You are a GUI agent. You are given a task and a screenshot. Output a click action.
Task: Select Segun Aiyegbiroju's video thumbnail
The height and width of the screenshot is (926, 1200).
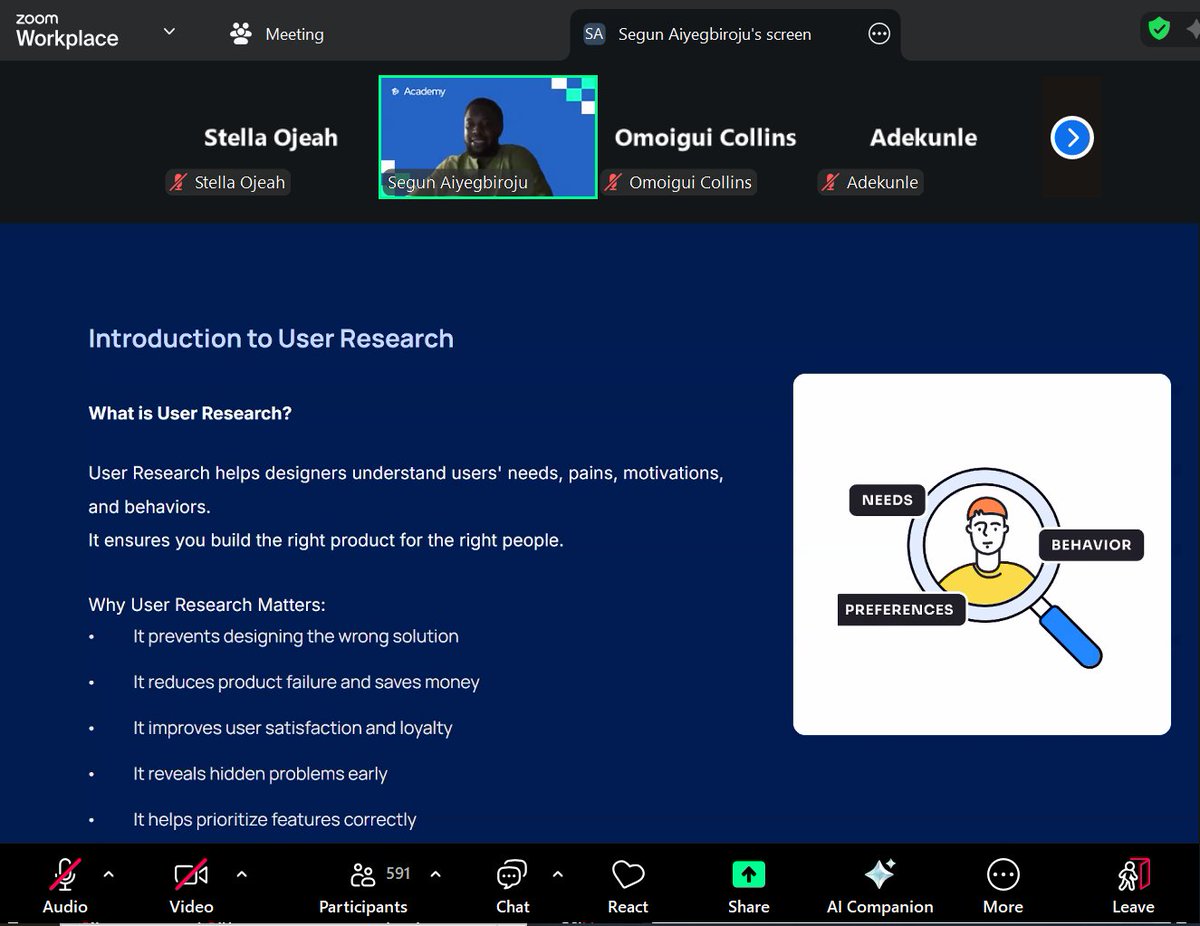pos(488,137)
